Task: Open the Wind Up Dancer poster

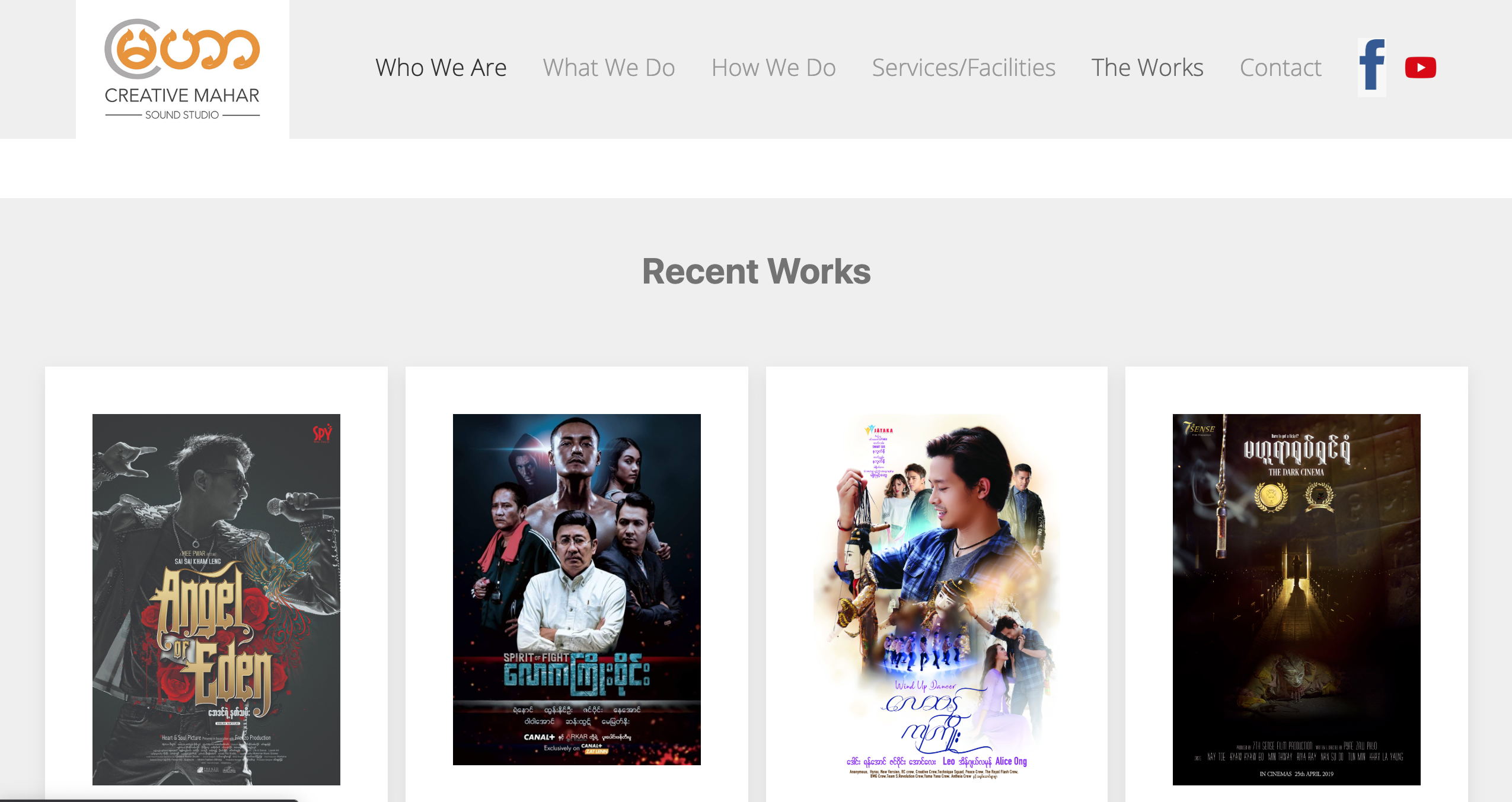Action: tap(937, 599)
